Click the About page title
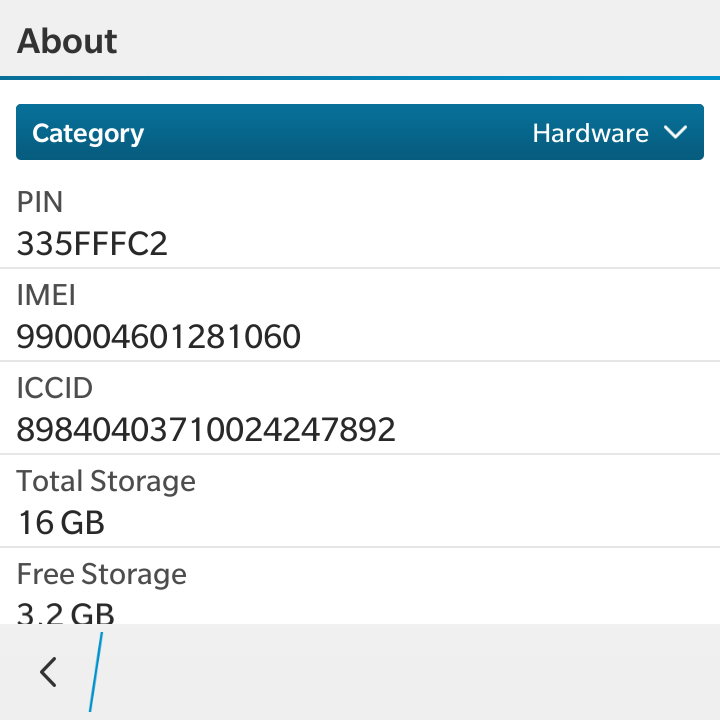The width and height of the screenshot is (720, 720). [67, 41]
